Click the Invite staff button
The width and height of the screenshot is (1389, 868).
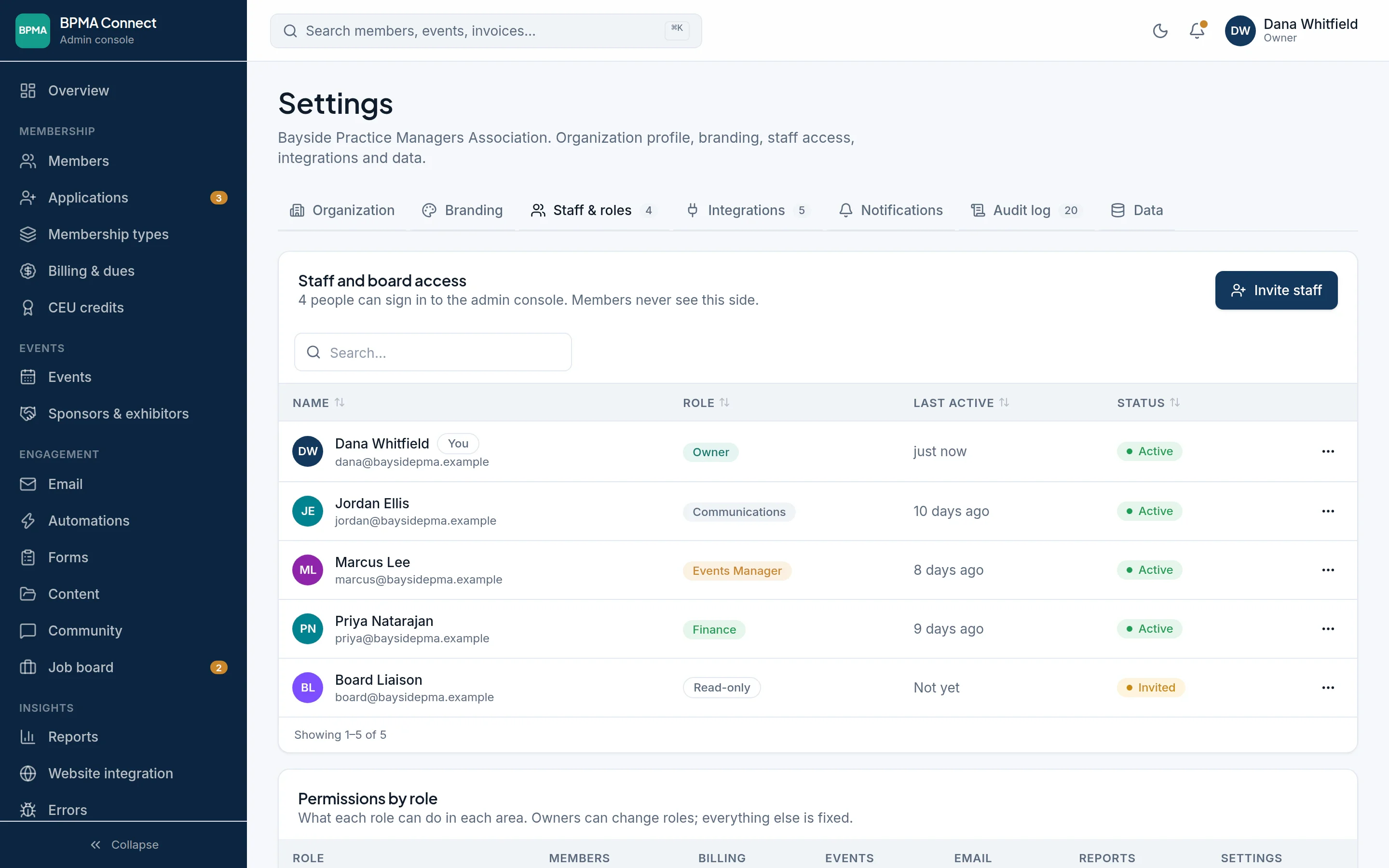click(x=1276, y=290)
